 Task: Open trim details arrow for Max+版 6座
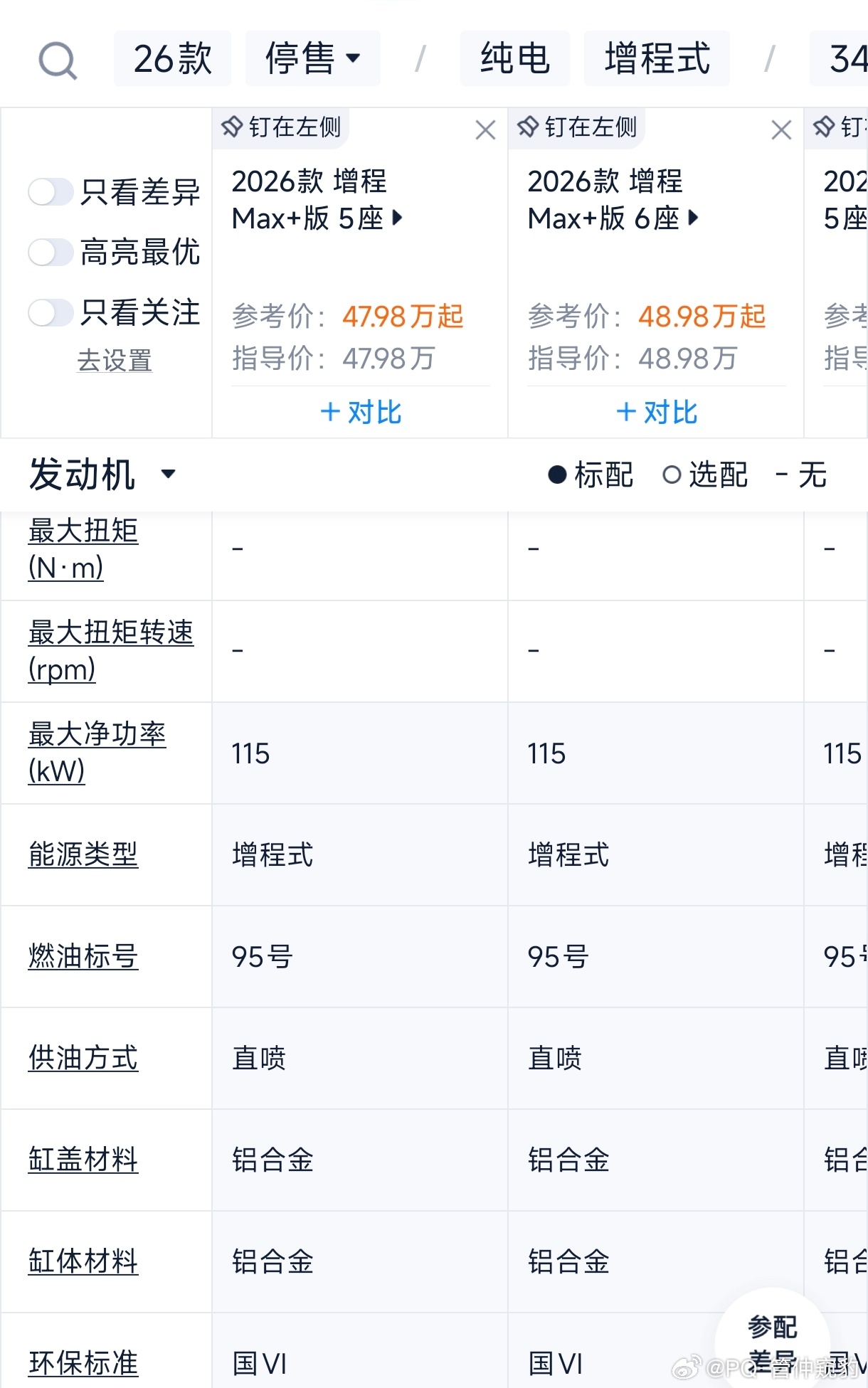click(694, 218)
